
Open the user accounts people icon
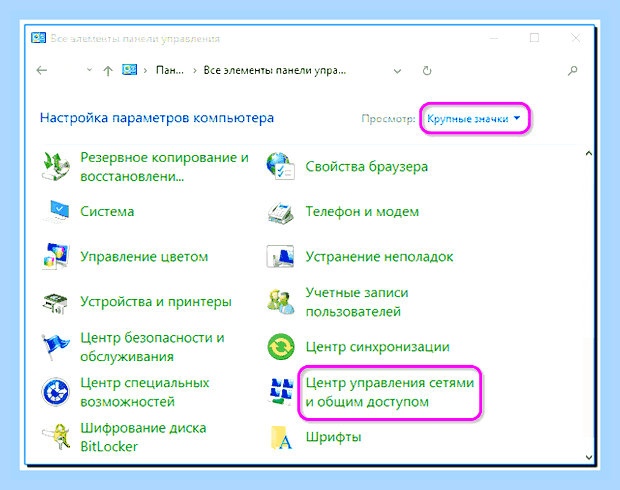(x=280, y=302)
